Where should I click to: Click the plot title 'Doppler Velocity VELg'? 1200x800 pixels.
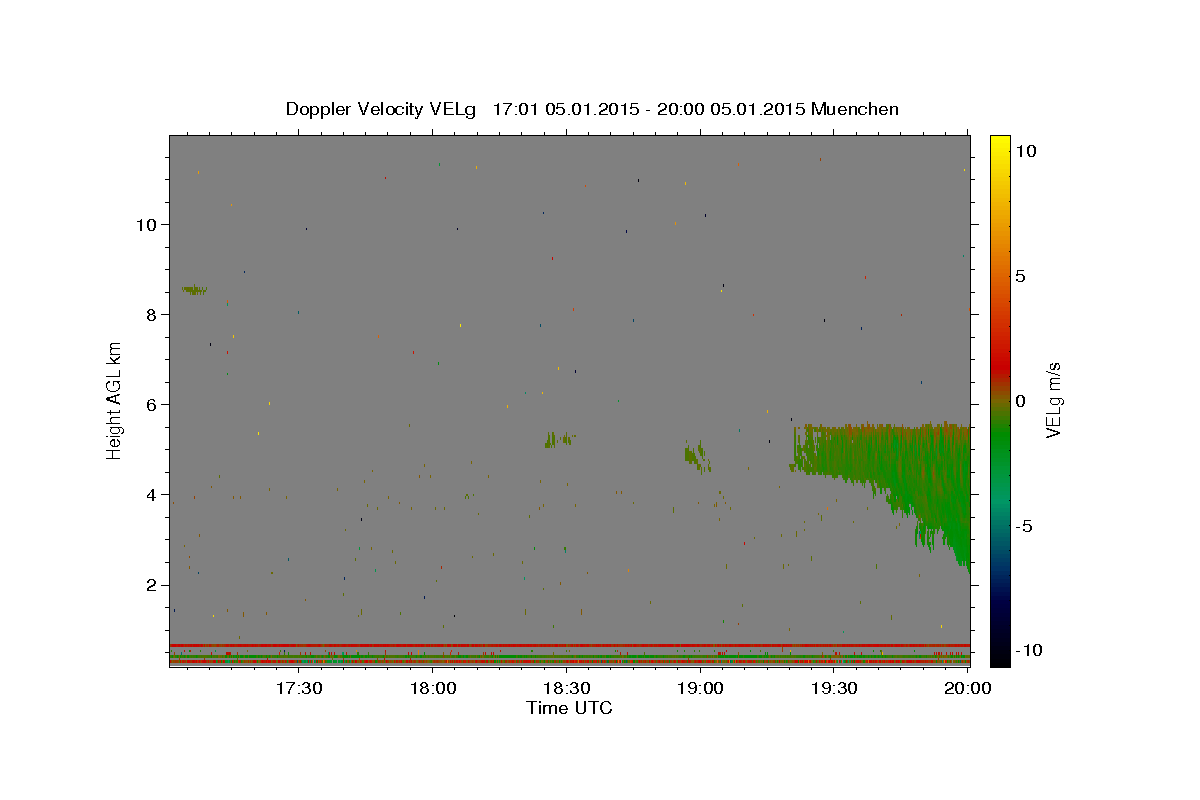point(379,109)
